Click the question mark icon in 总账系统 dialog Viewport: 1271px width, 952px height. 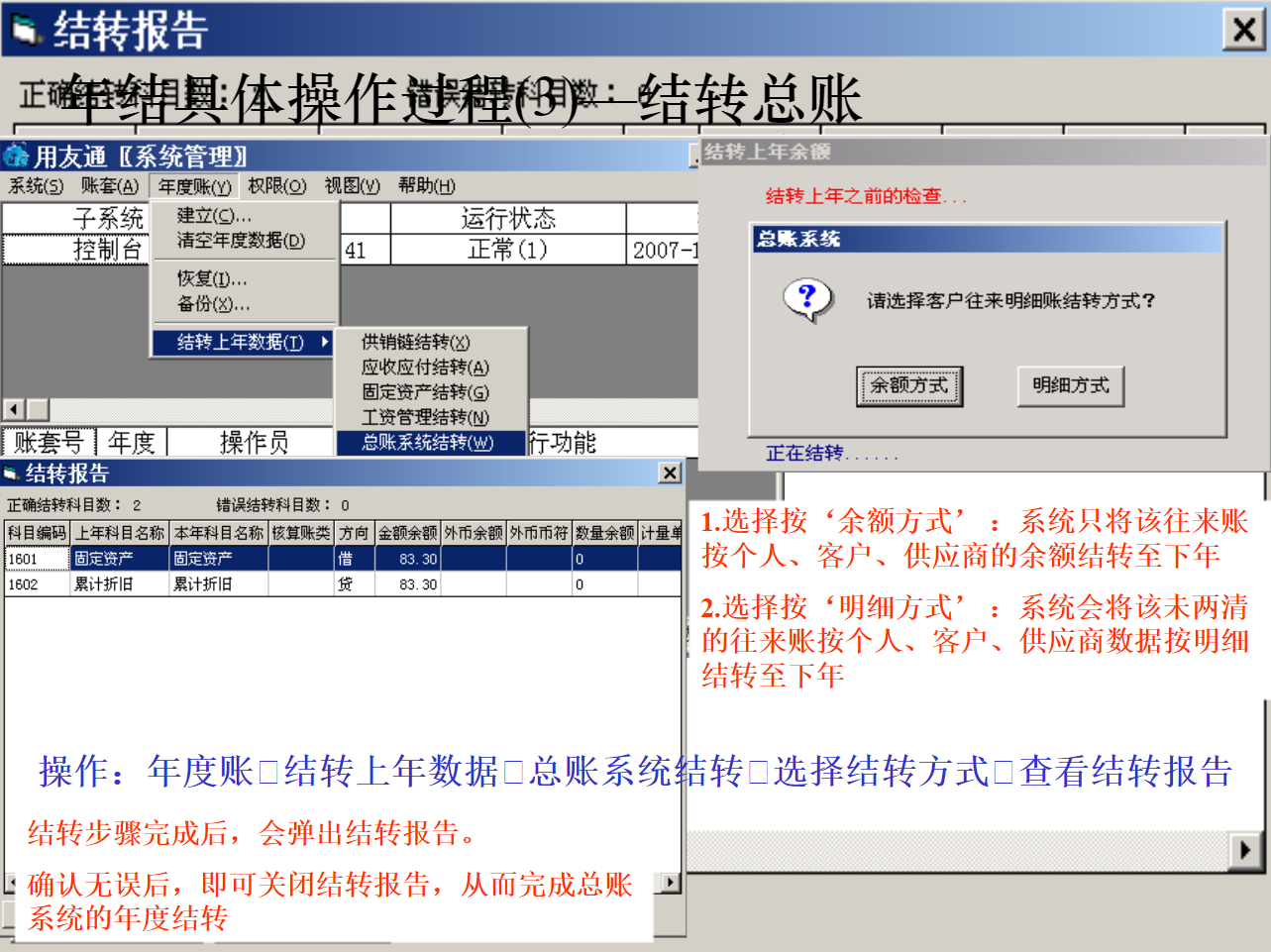point(807,298)
